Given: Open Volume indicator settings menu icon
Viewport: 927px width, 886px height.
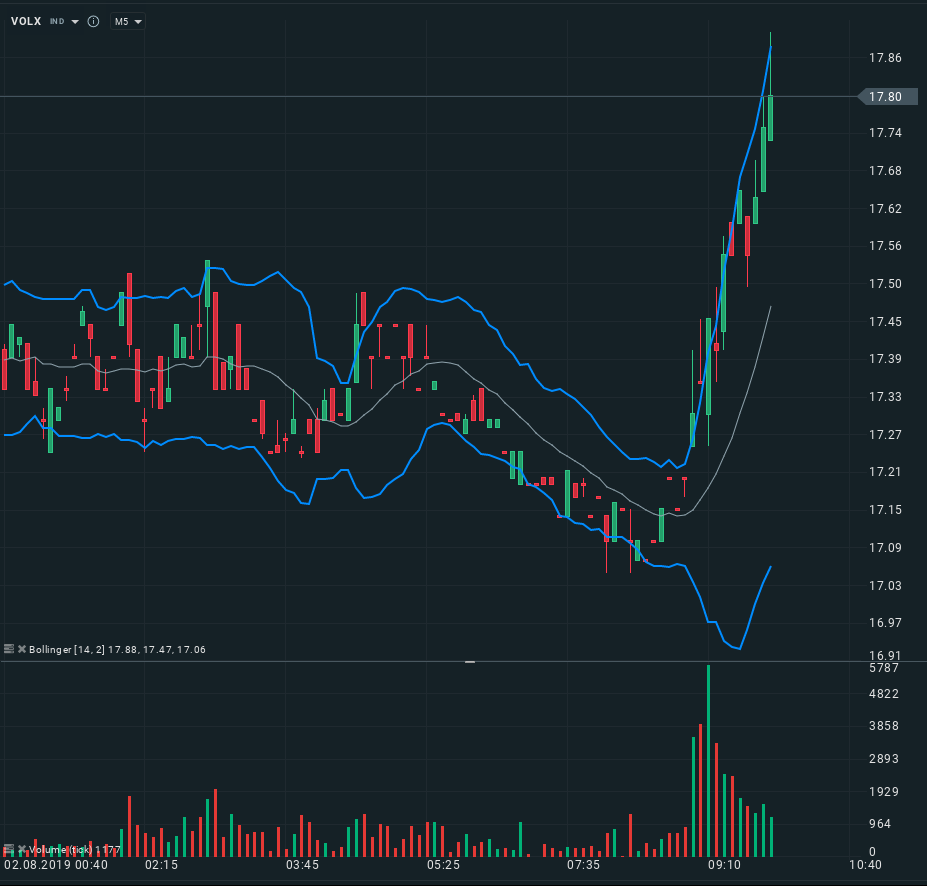Looking at the screenshot, I should [x=8, y=849].
